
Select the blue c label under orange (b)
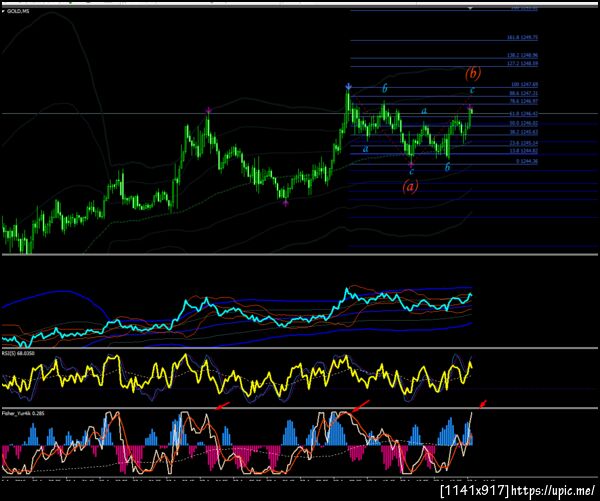pos(472,90)
